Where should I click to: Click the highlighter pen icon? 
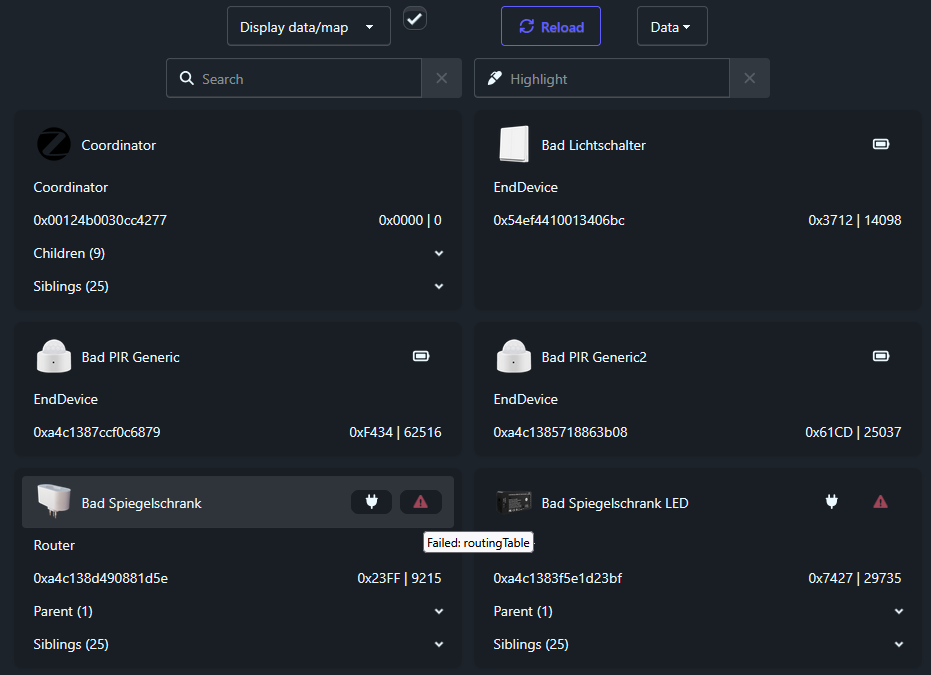(495, 78)
